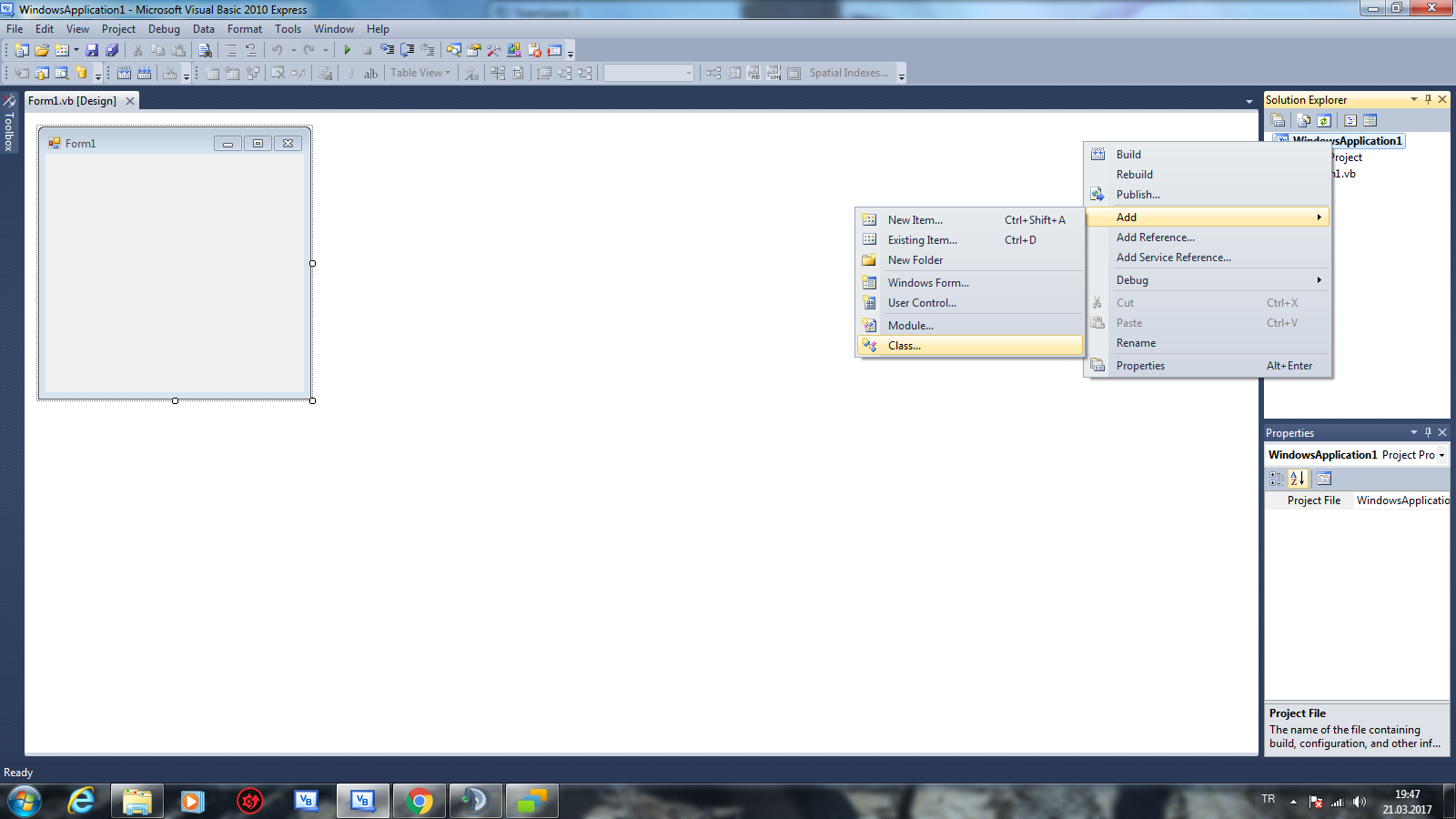1456x819 pixels.
Task: Click Rename in the context menu
Action: point(1208,343)
